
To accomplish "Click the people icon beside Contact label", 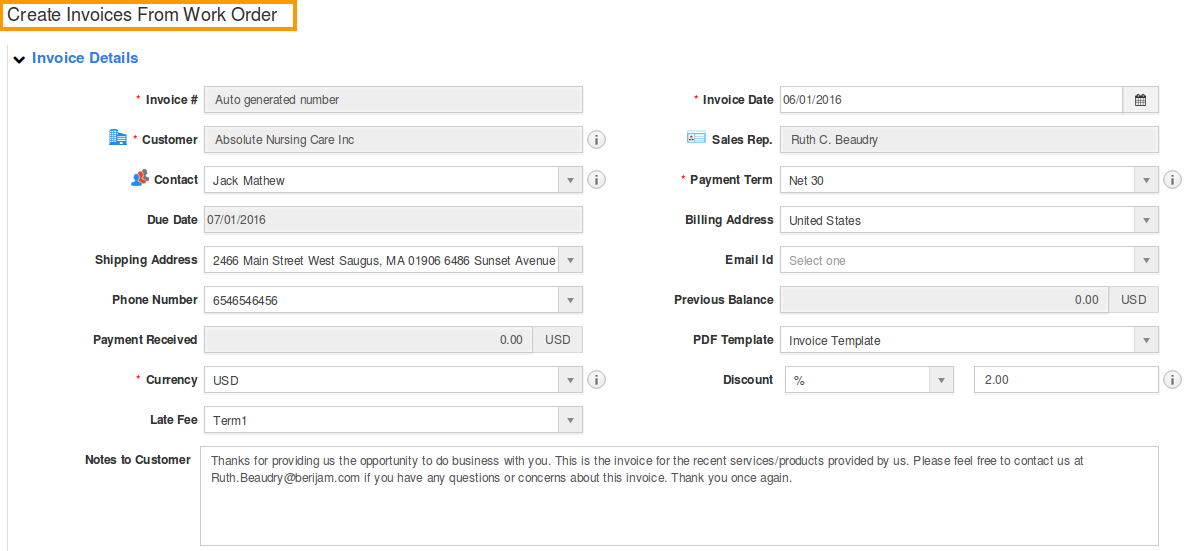I will 139,179.
